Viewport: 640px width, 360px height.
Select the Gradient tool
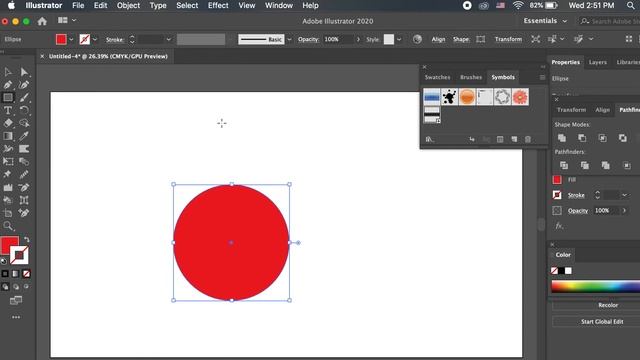coord(8,136)
